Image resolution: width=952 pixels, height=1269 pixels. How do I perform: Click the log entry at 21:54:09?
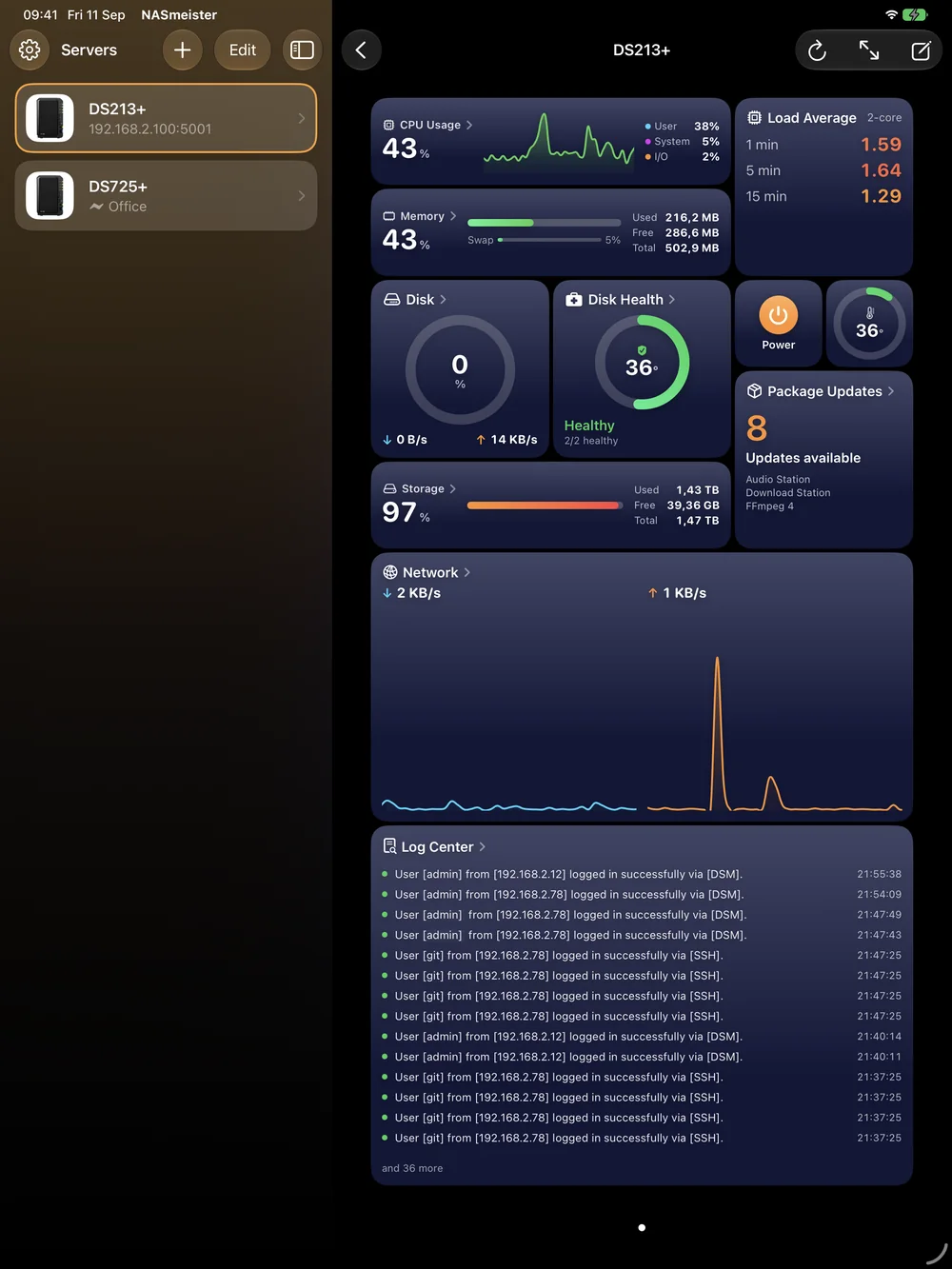[642, 895]
